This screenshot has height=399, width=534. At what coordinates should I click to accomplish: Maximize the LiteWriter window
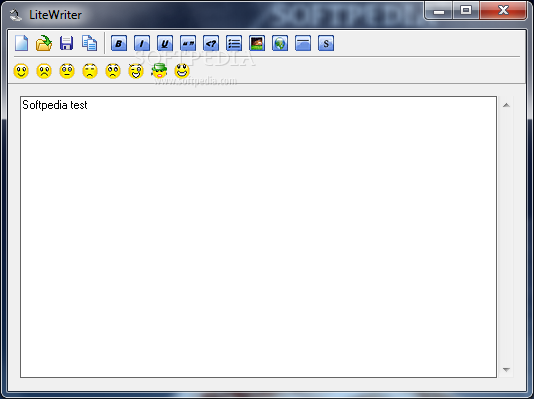(x=466, y=11)
